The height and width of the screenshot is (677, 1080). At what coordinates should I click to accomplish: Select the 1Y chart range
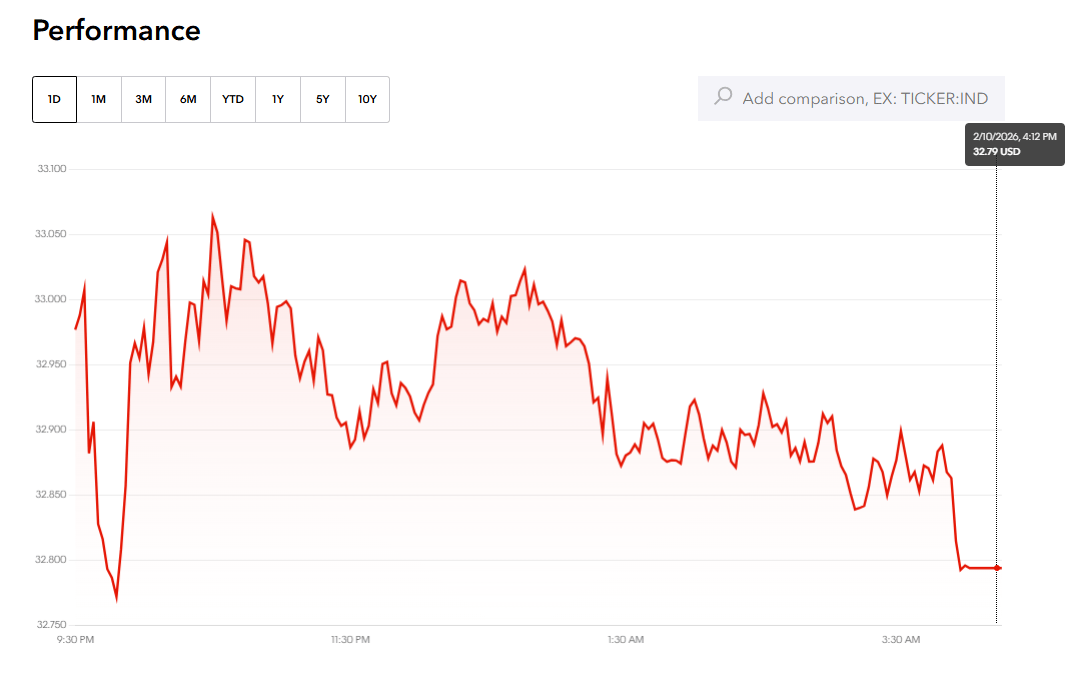point(277,99)
